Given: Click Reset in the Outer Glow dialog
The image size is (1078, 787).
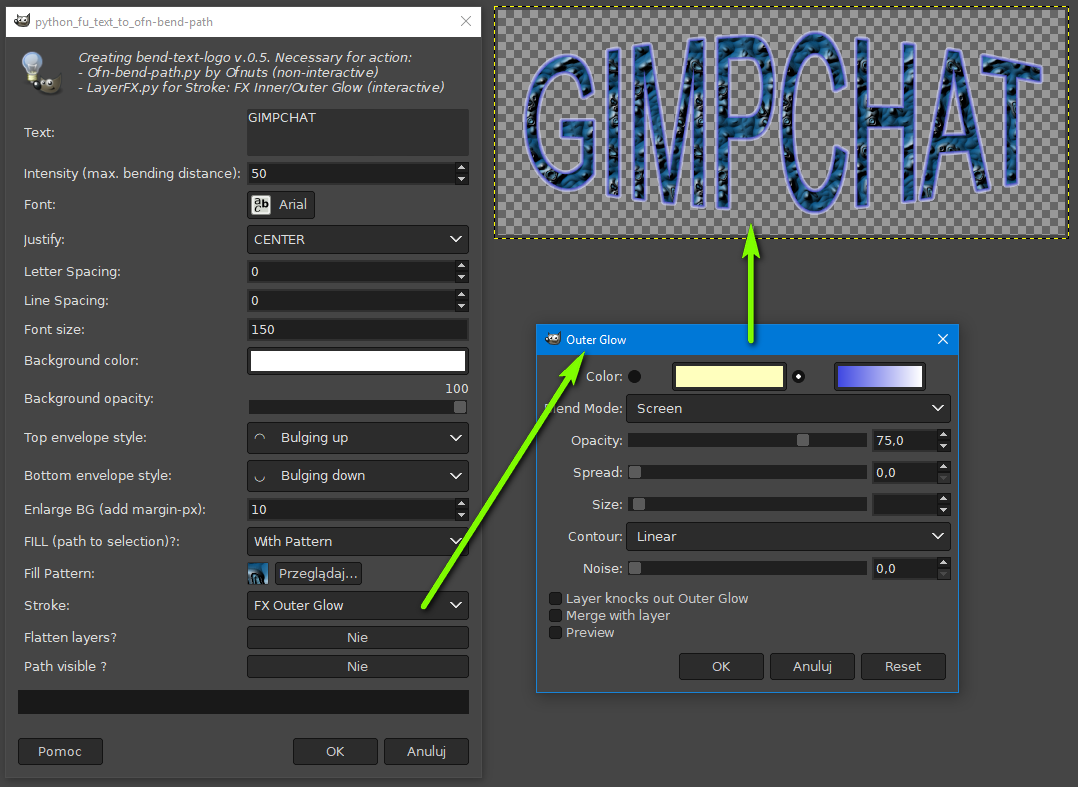Looking at the screenshot, I should tap(903, 666).
